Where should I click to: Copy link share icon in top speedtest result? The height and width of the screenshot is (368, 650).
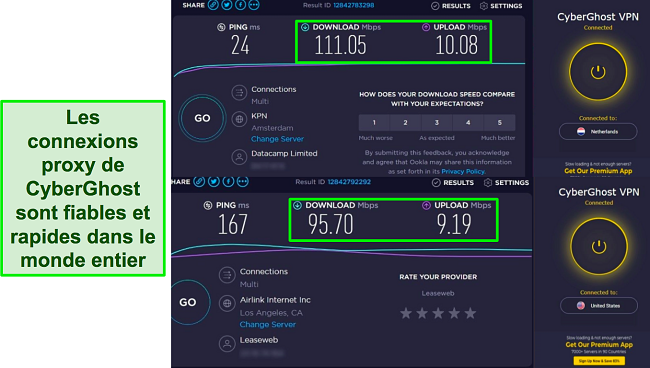pos(213,5)
